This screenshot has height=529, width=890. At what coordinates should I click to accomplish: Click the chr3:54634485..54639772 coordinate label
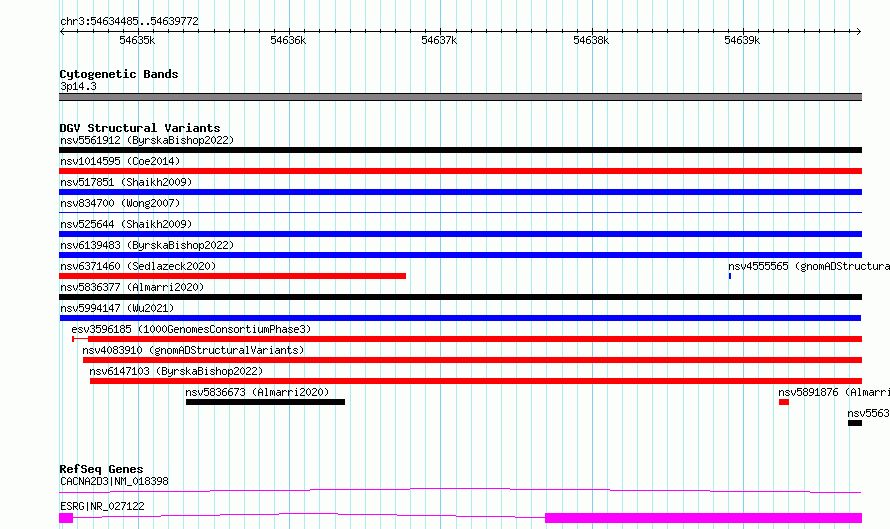[129, 22]
